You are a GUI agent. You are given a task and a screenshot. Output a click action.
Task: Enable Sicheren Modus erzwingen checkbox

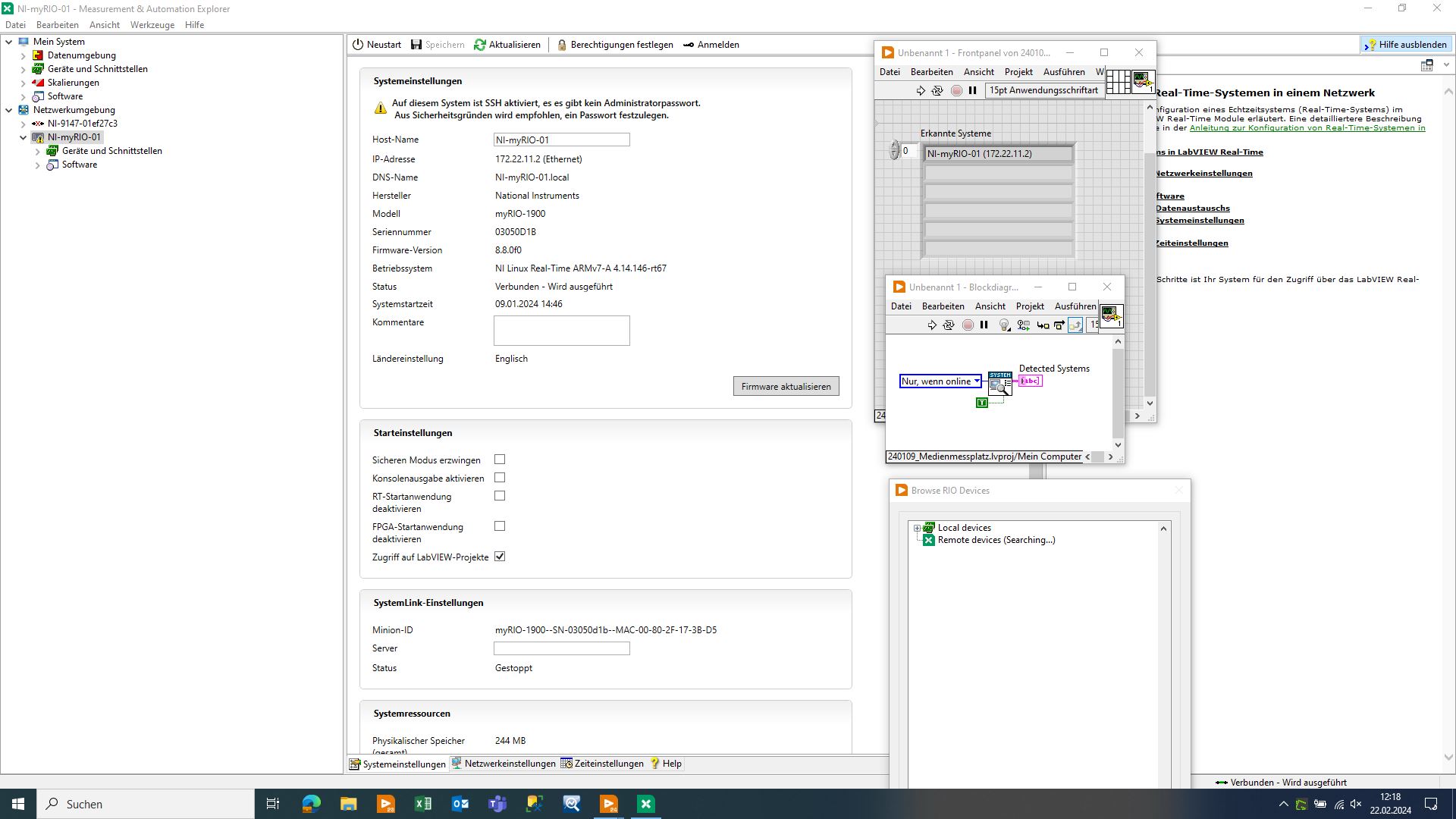500,460
